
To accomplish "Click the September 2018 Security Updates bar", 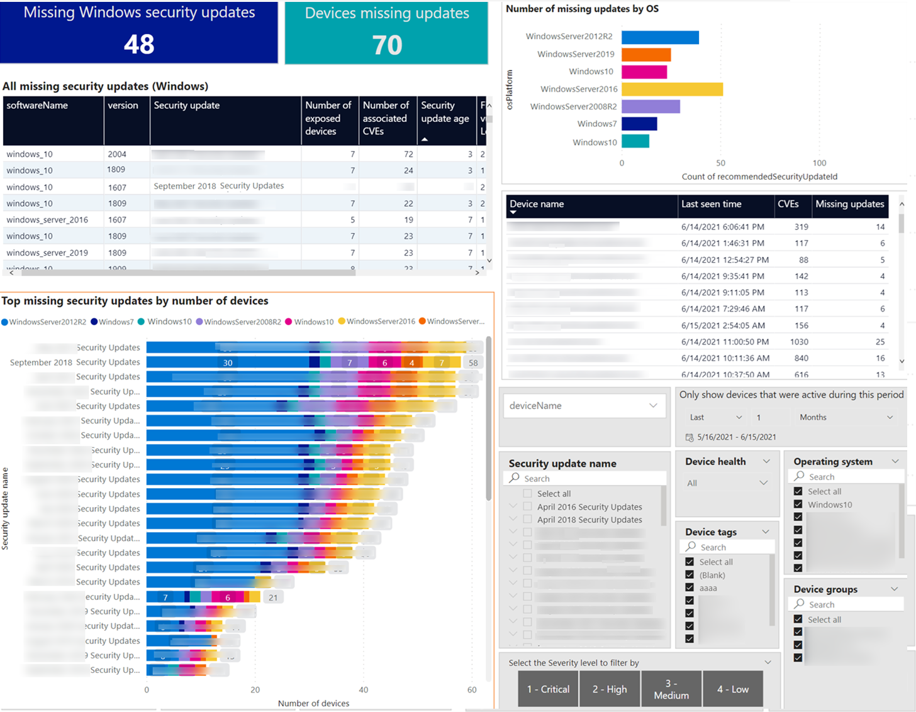I will click(306, 363).
